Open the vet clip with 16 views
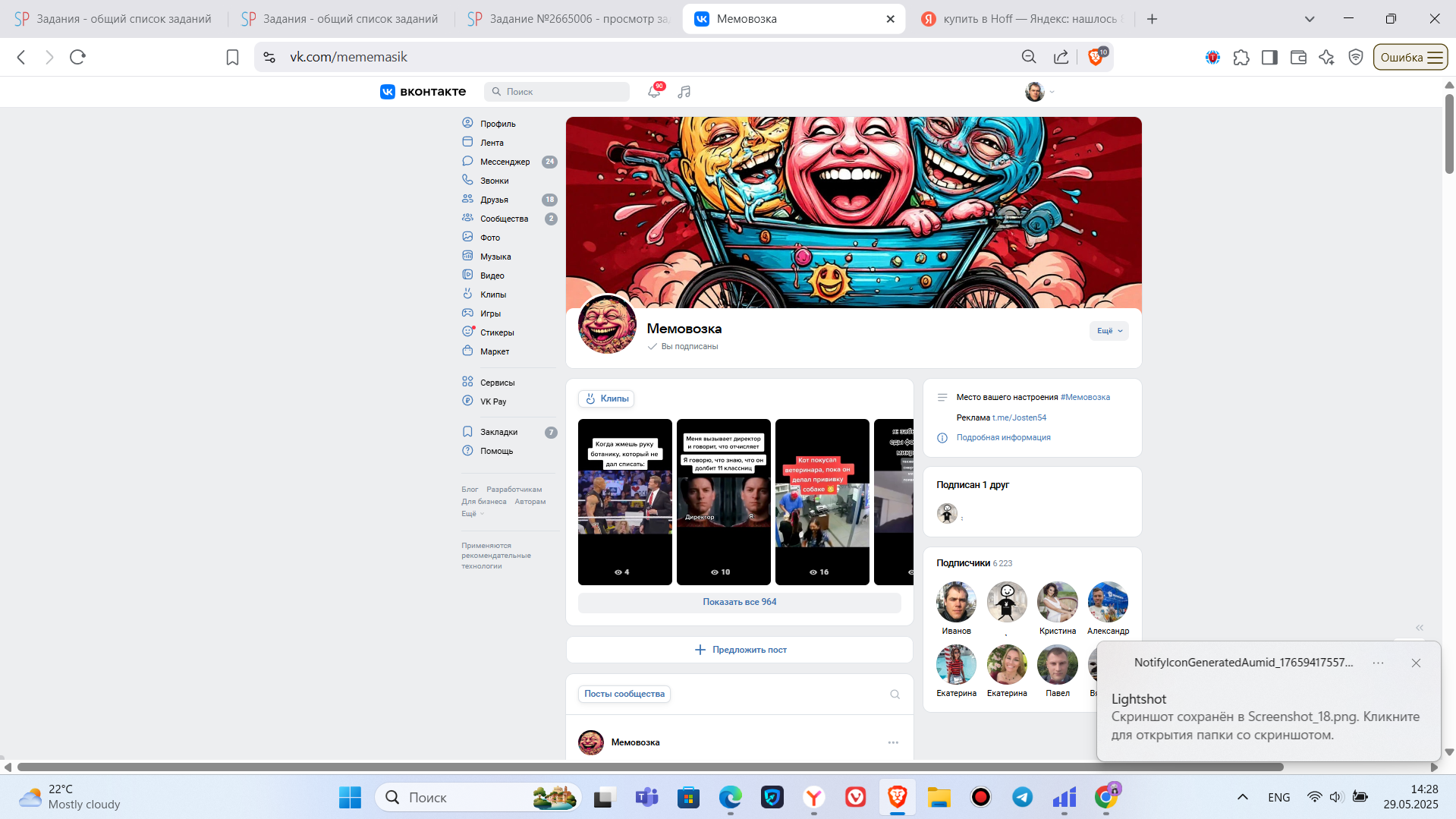The image size is (1456, 819). click(822, 502)
